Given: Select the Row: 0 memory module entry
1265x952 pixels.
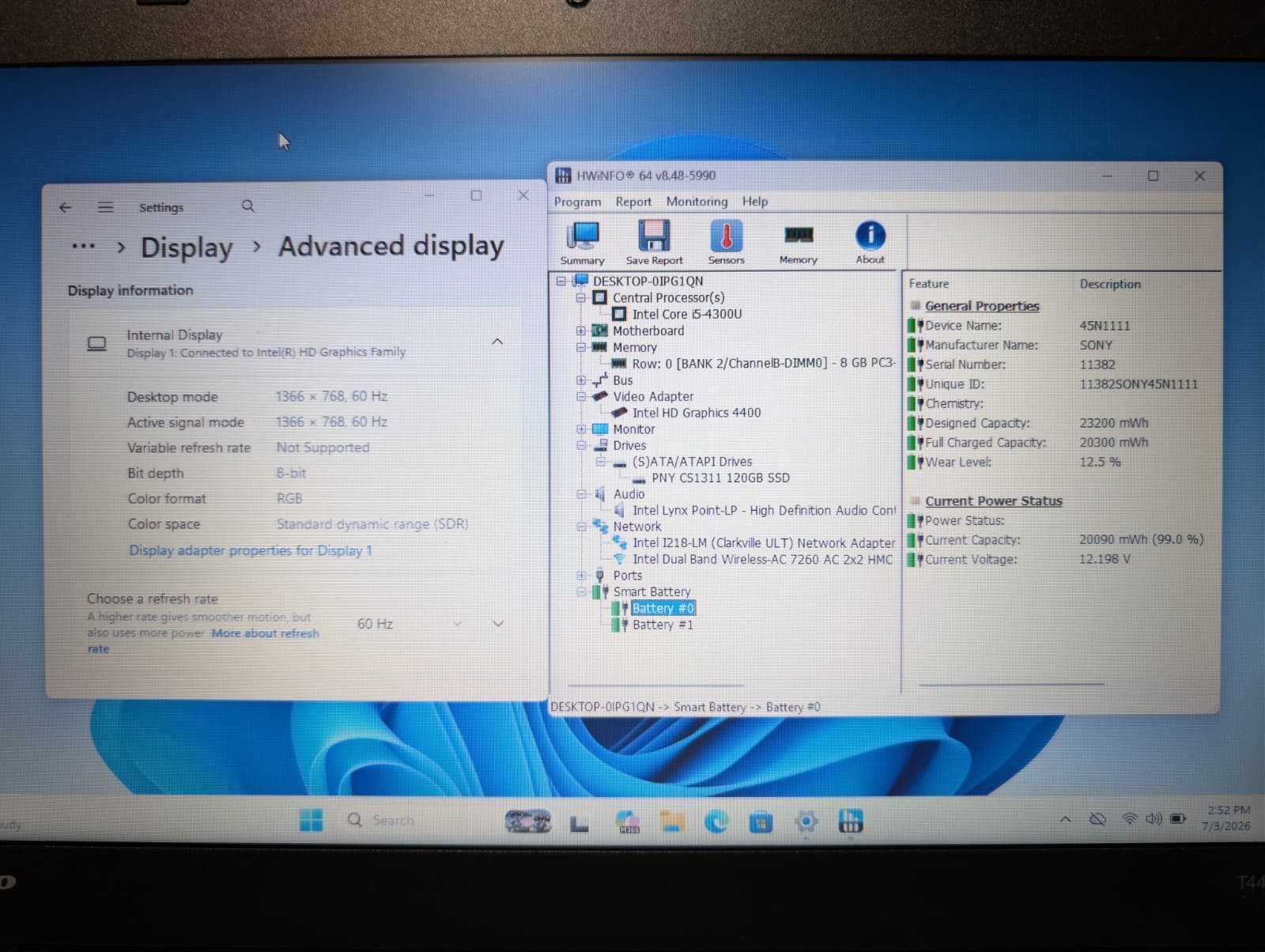Looking at the screenshot, I should click(x=764, y=363).
